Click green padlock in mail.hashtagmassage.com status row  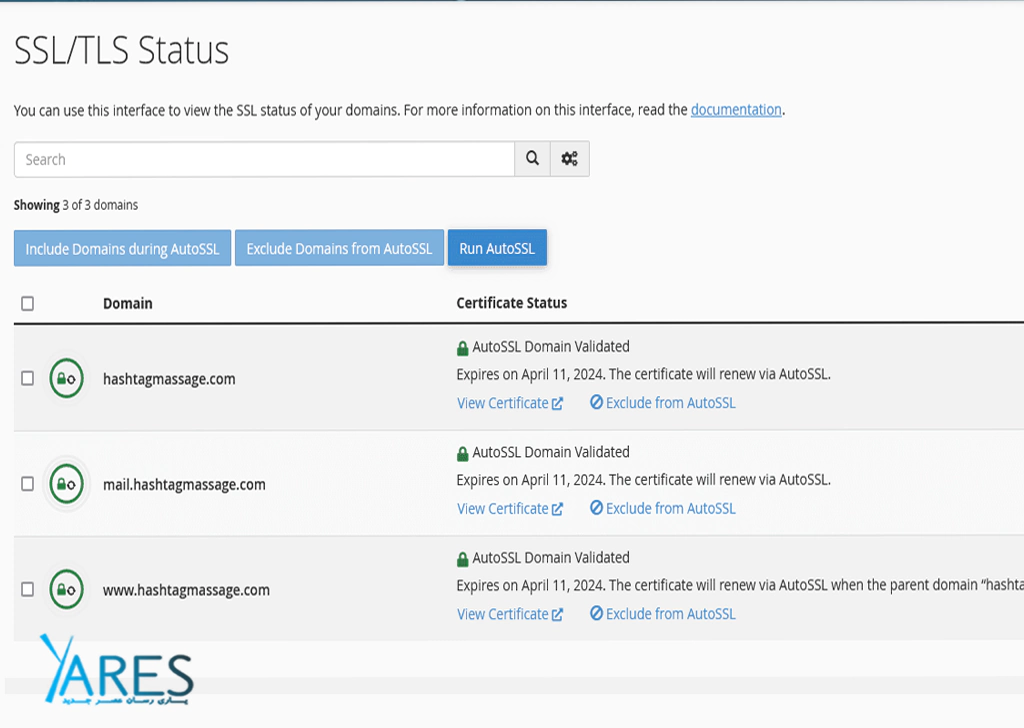(462, 454)
